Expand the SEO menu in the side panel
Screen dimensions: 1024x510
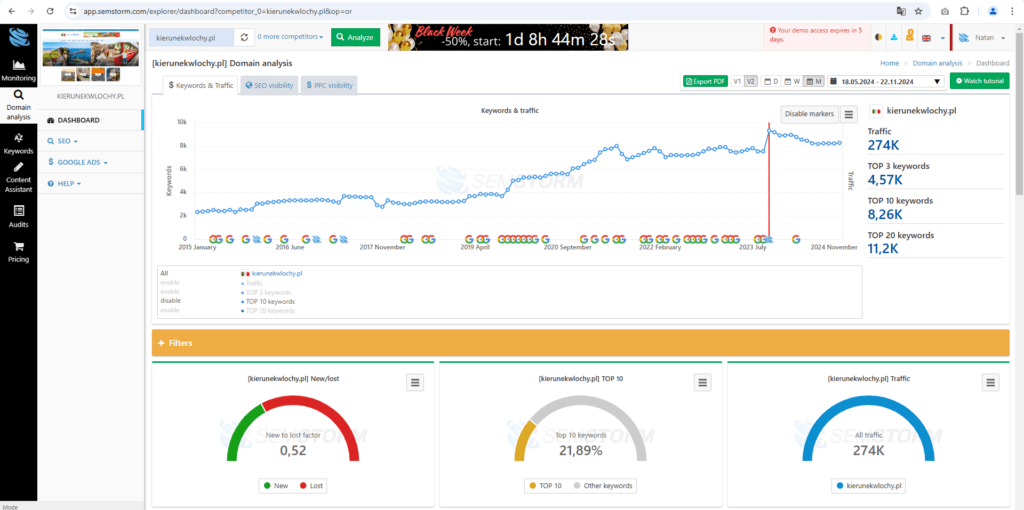[63, 141]
